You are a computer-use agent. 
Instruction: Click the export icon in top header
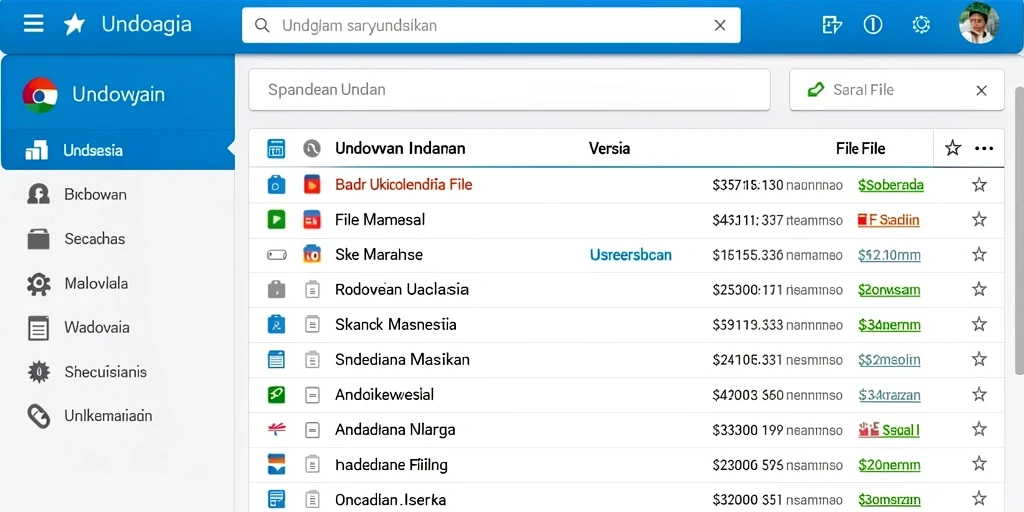point(831,25)
